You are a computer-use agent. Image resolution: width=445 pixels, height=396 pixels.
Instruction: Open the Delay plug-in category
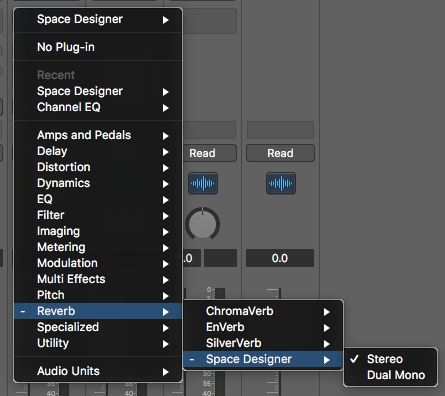click(x=98, y=151)
